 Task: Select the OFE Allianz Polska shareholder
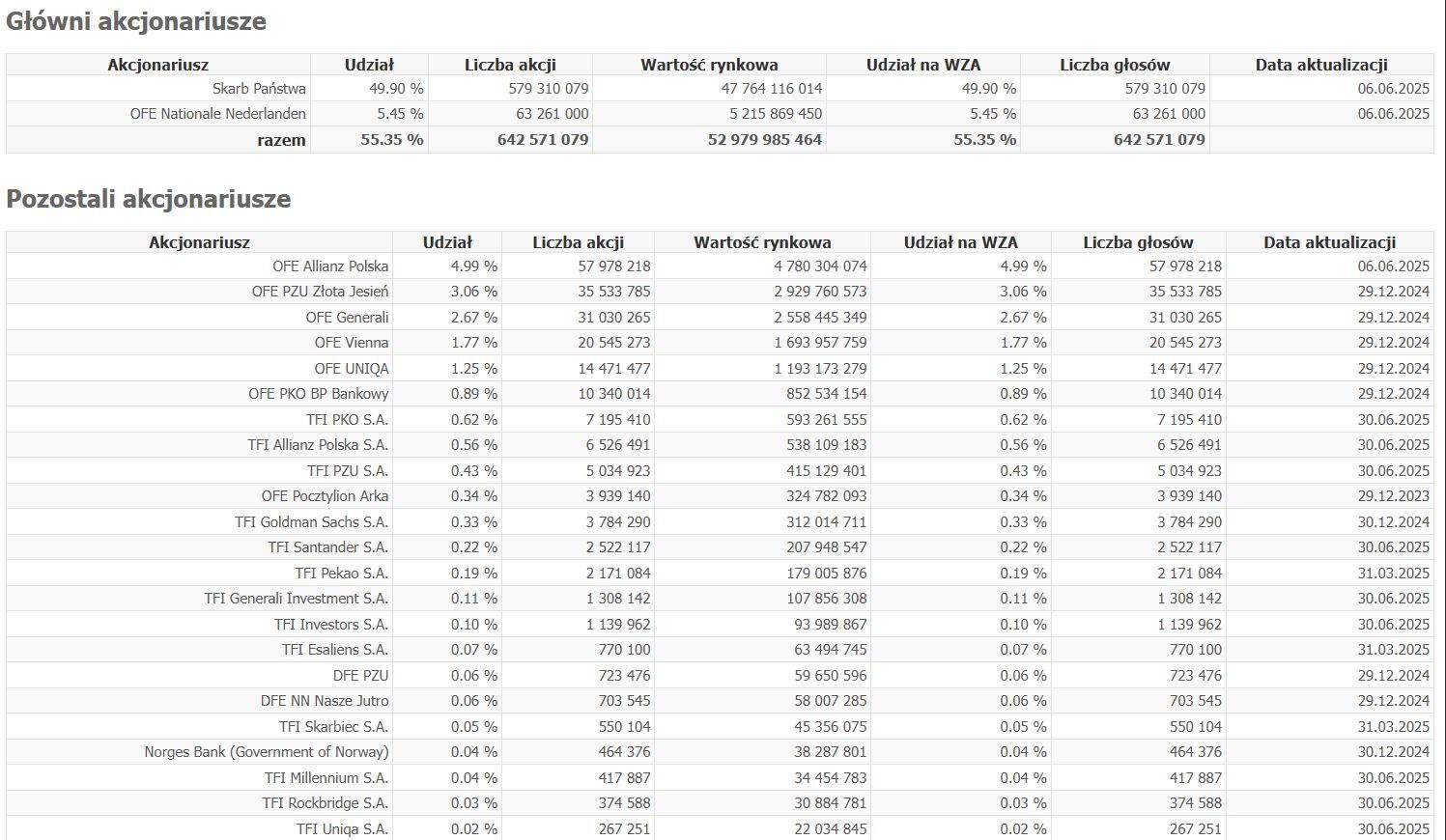(330, 266)
